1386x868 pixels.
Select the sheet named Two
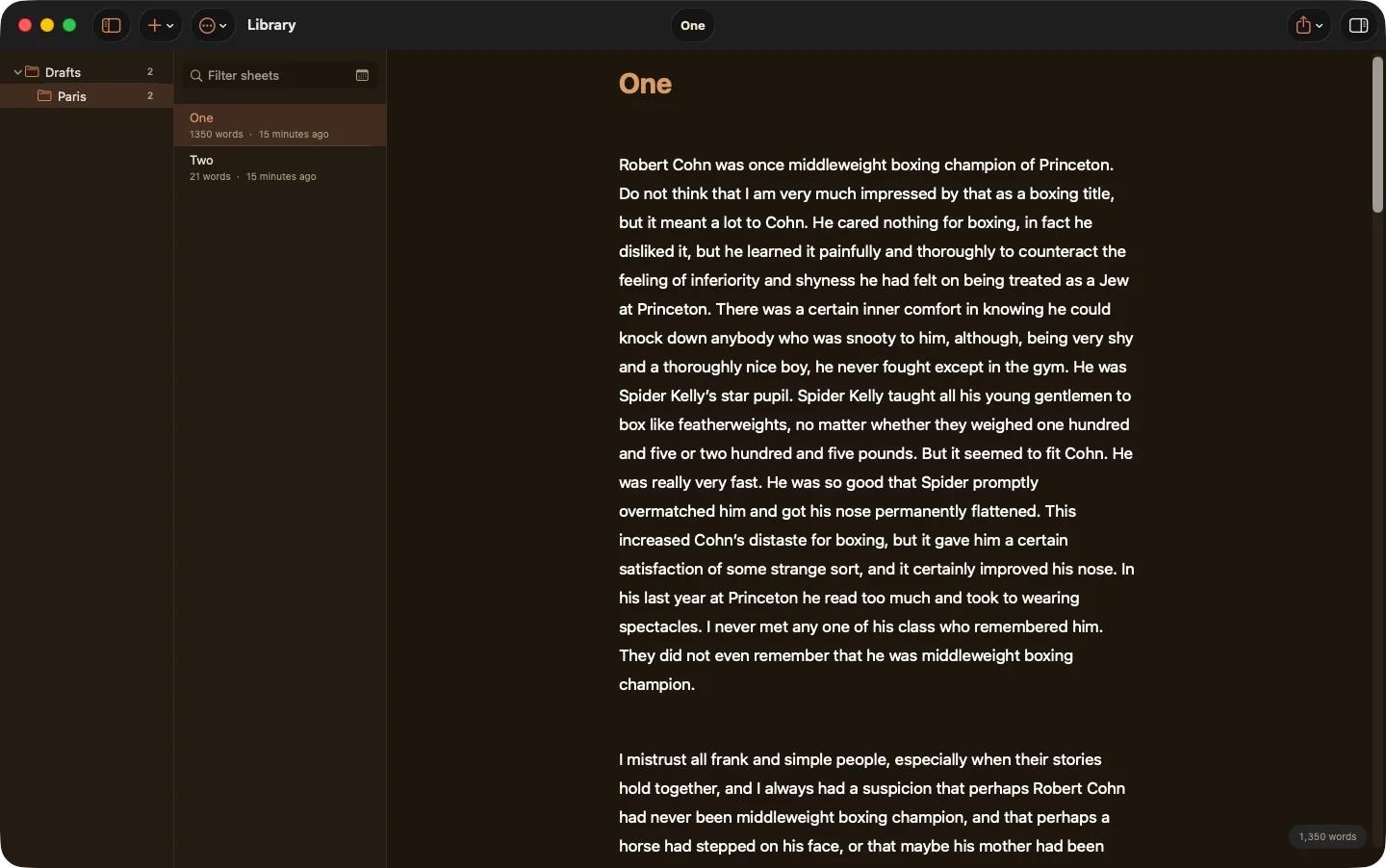pyautogui.click(x=280, y=167)
